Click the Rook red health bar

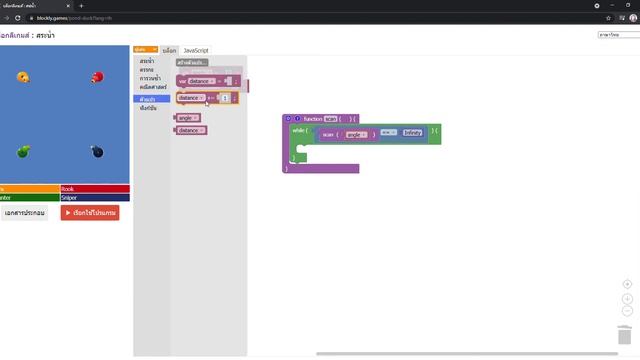click(x=95, y=189)
